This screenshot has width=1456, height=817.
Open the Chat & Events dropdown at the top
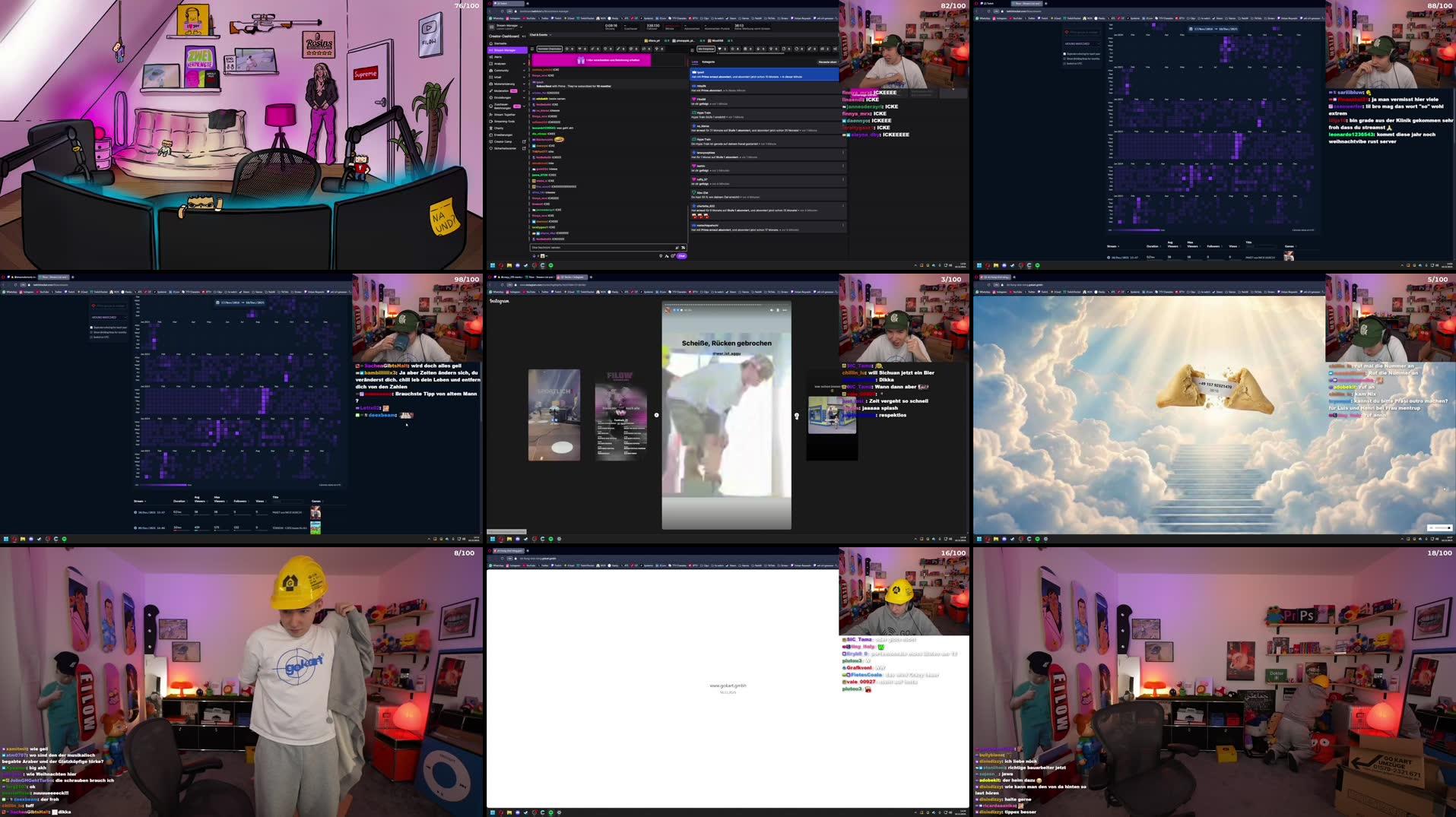pos(540,35)
